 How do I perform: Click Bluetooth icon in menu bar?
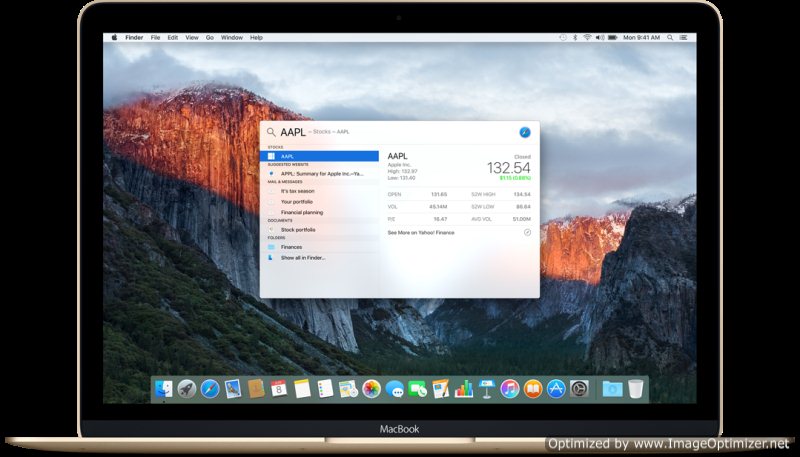(x=576, y=38)
